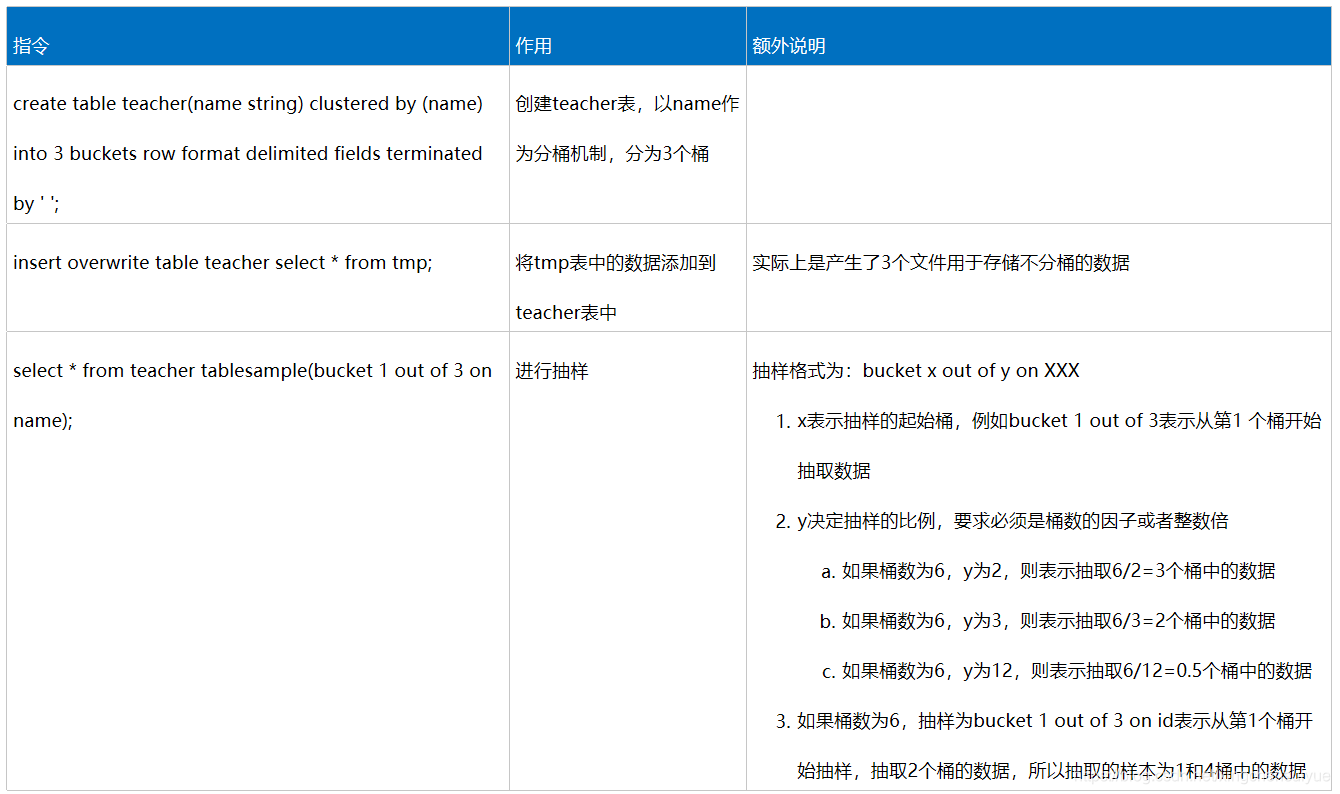Click the text '将tmp表中的数据添加到'
The width and height of the screenshot is (1340, 794).
click(x=616, y=263)
